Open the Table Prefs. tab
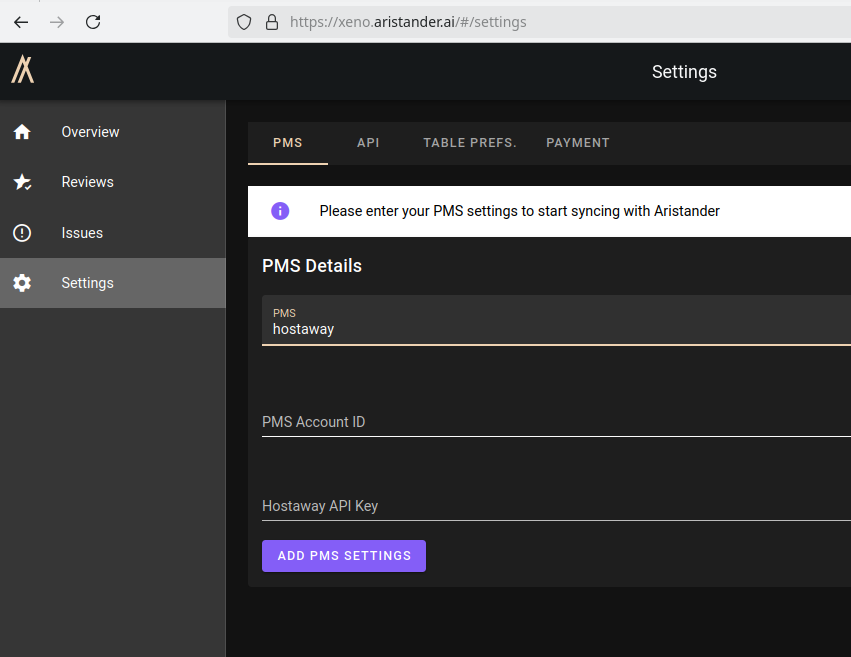Screen dimensions: 851x657 tap(469, 143)
